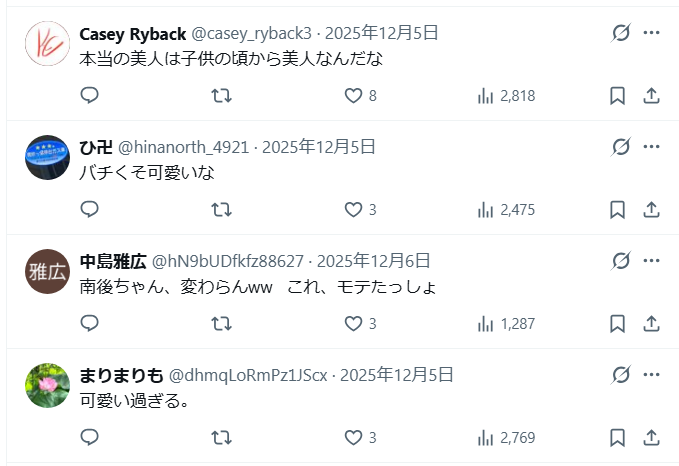The image size is (679, 466).
Task: Click the 中島雅広 profile avatar
Action: tap(47, 272)
